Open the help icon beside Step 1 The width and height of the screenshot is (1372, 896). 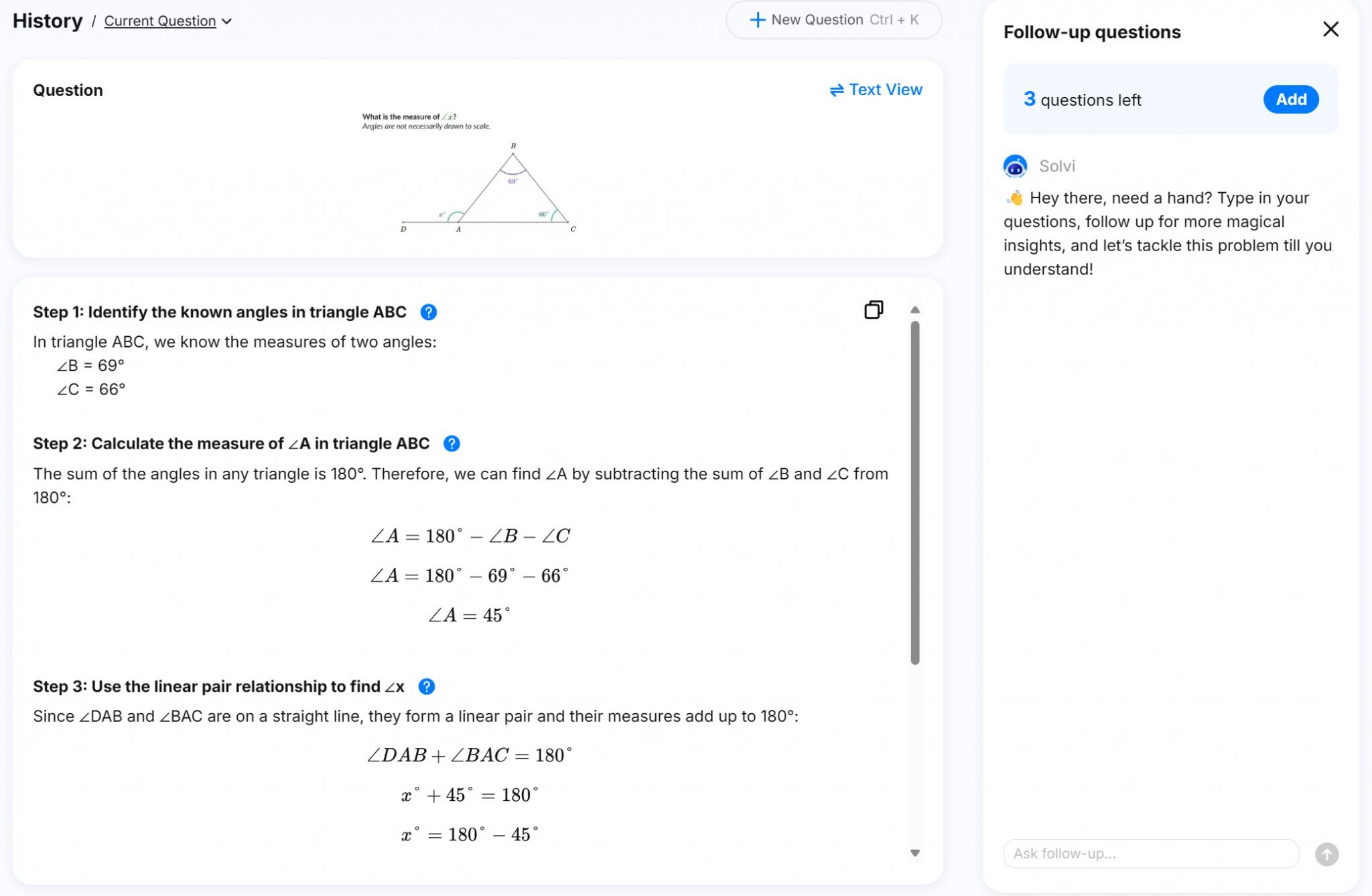pos(428,311)
